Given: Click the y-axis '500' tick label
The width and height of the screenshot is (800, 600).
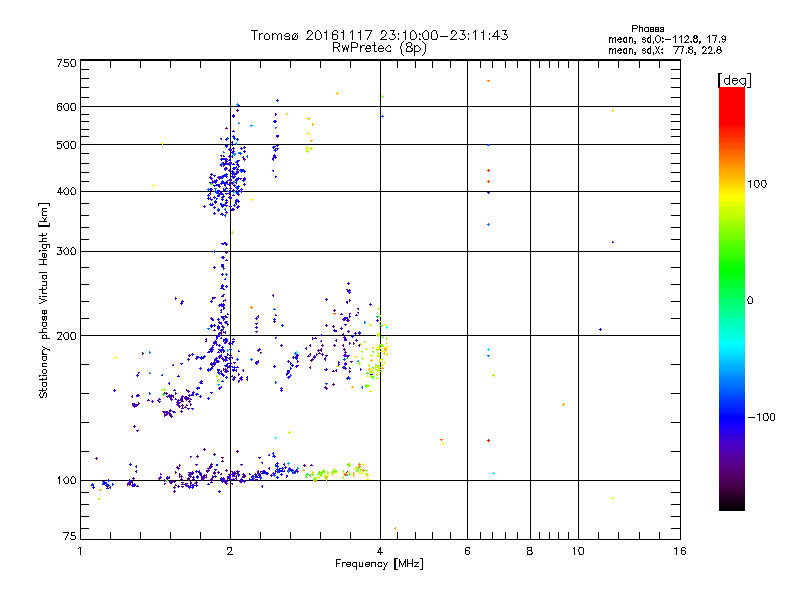Looking at the screenshot, I should coord(66,145).
